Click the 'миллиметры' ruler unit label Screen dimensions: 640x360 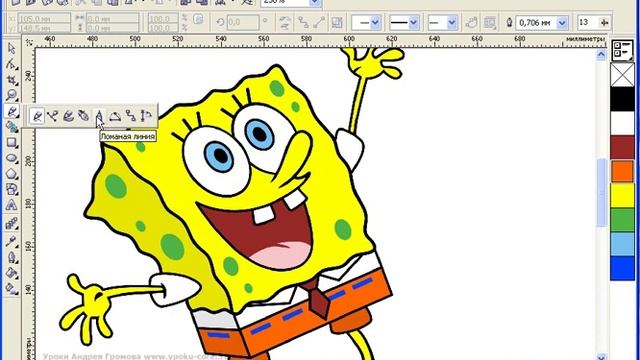pyautogui.click(x=585, y=39)
